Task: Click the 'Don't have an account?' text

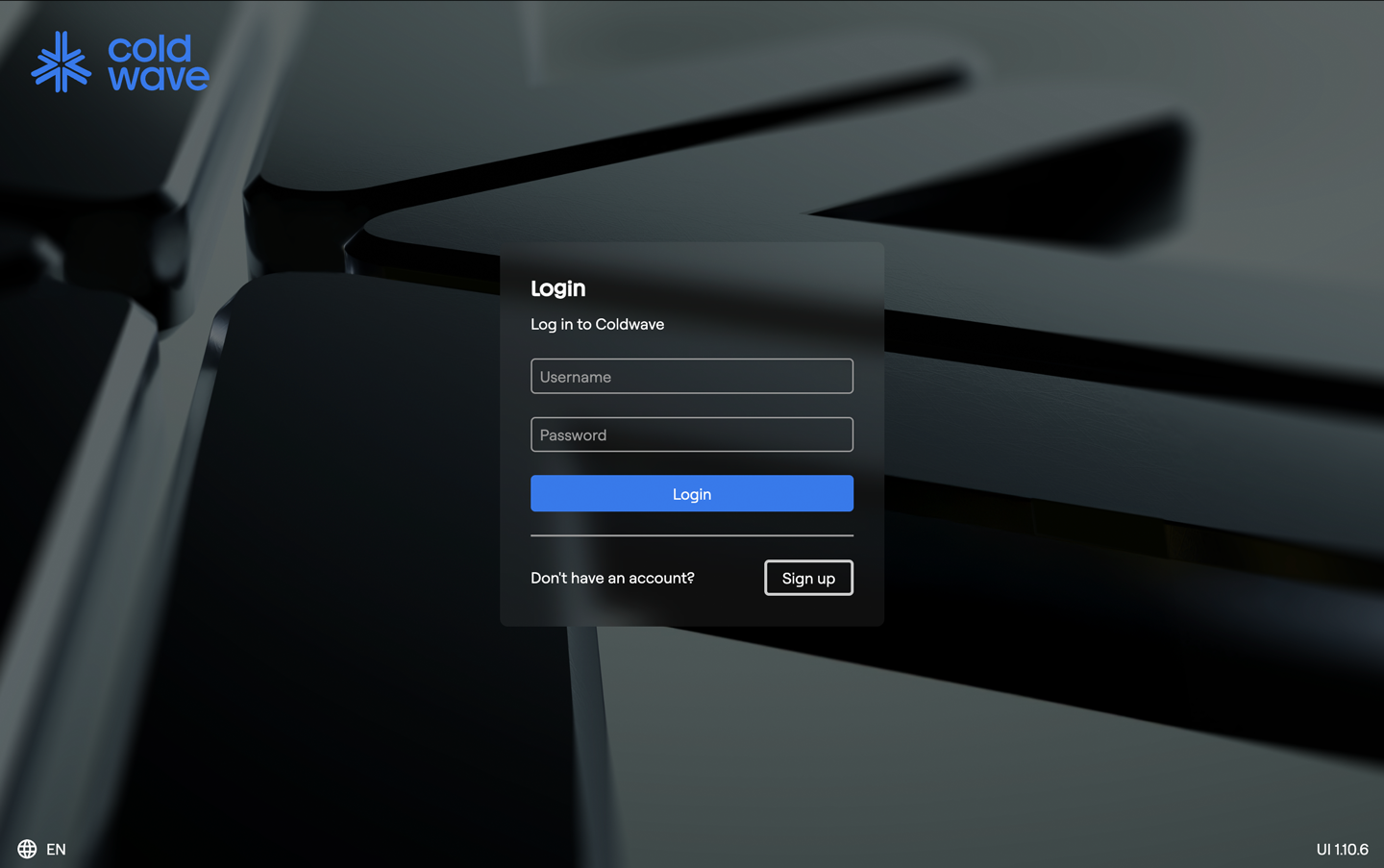Action: (612, 578)
